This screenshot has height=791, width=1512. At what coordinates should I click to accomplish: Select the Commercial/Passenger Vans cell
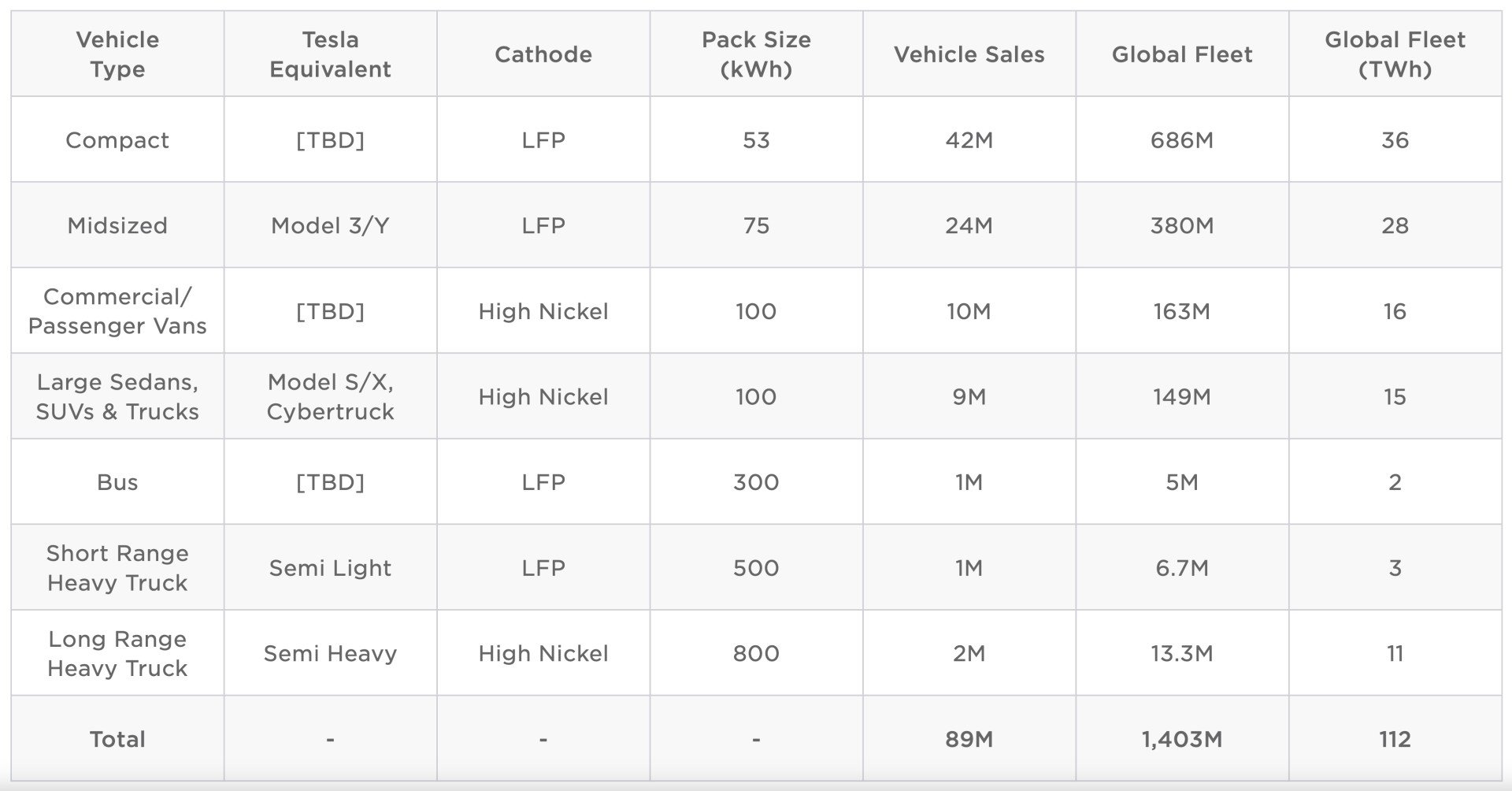click(117, 311)
